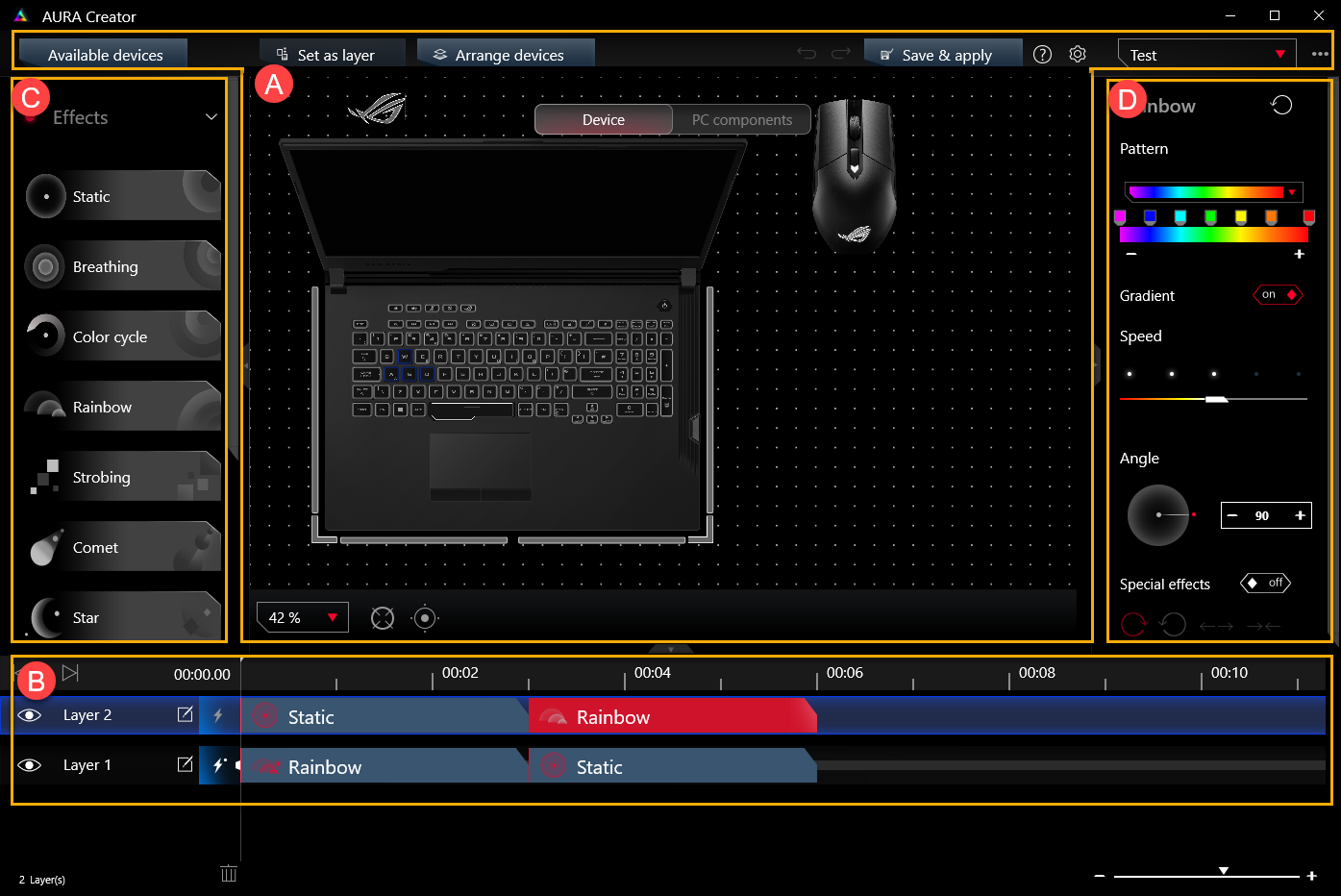
Task: Select red Rainbow clip on Layer 2
Action: 672,716
